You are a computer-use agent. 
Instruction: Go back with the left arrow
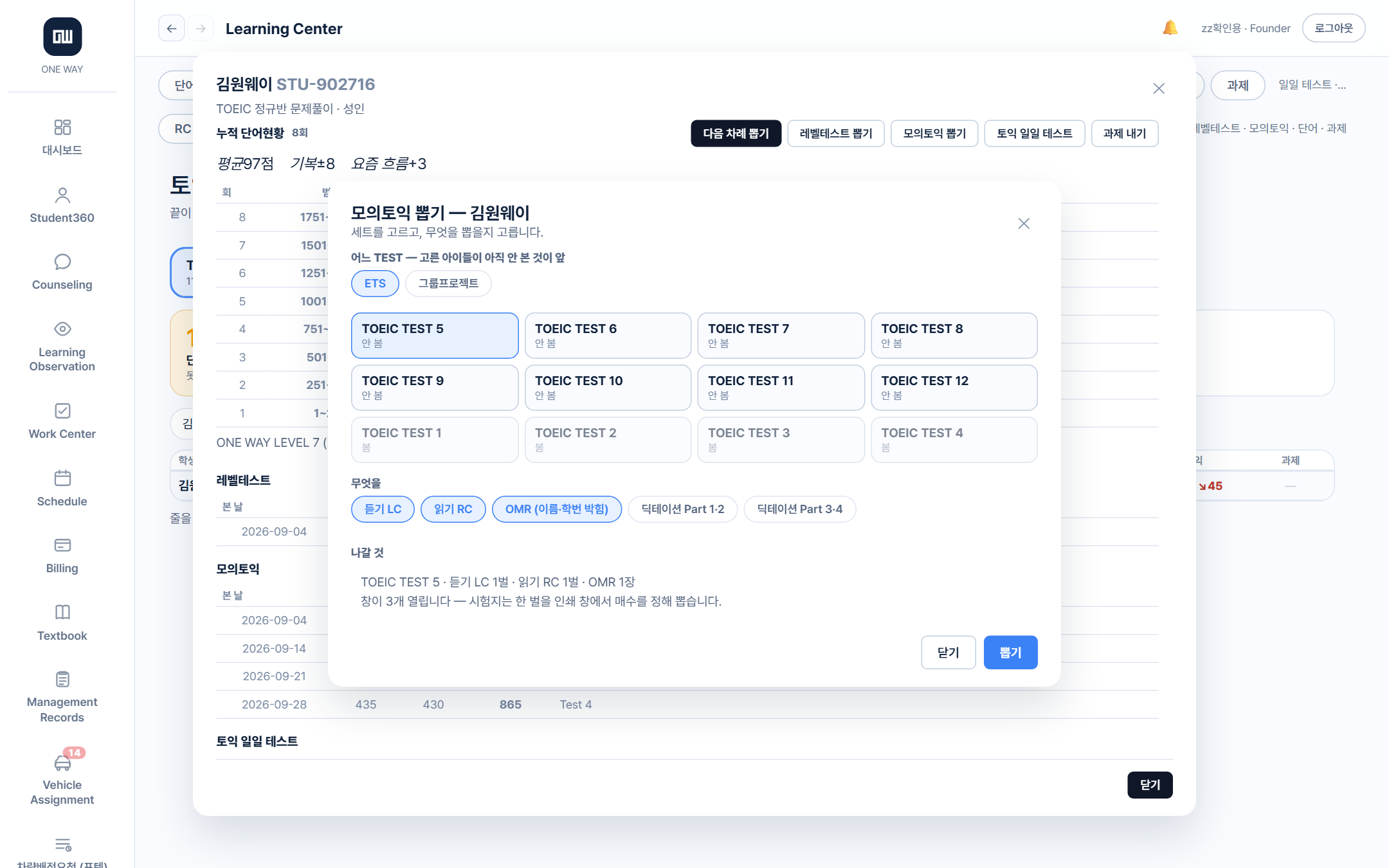pos(172,28)
